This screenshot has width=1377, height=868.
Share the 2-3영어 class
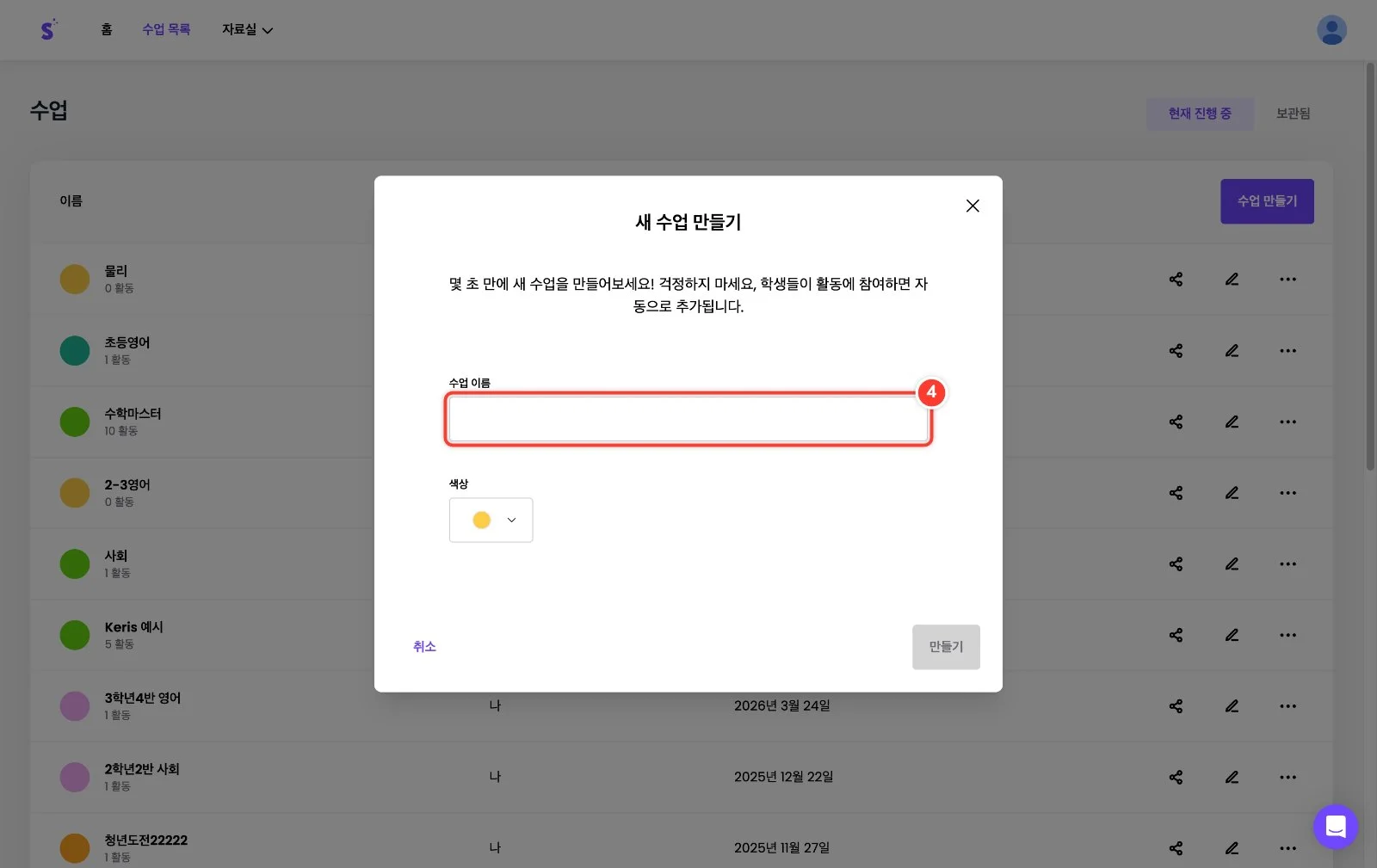(1176, 493)
